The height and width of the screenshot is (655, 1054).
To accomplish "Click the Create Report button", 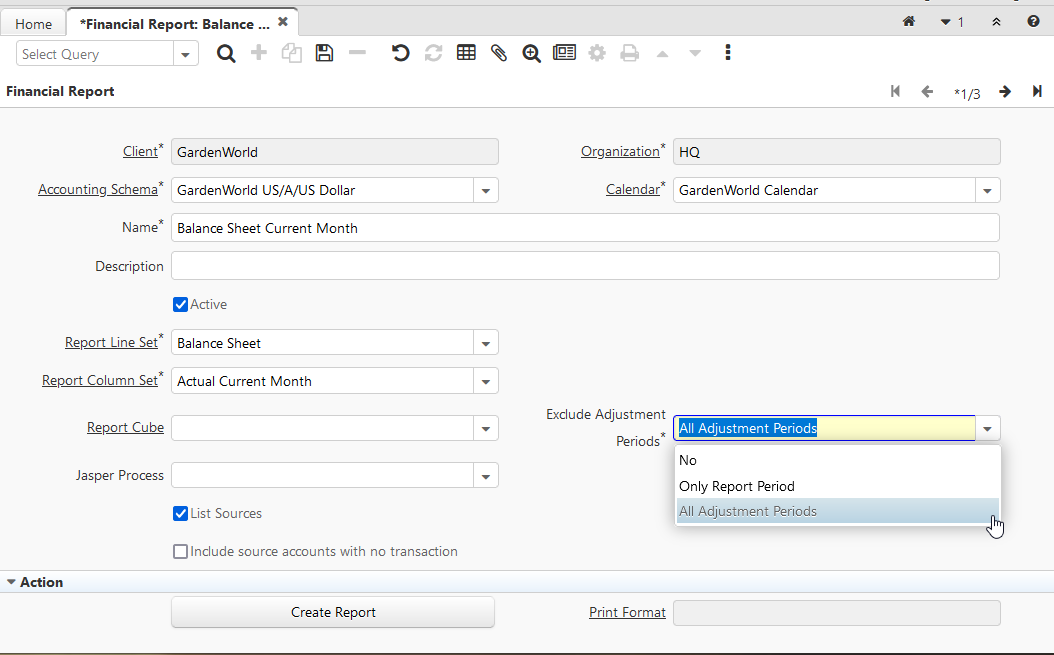I will (x=333, y=612).
